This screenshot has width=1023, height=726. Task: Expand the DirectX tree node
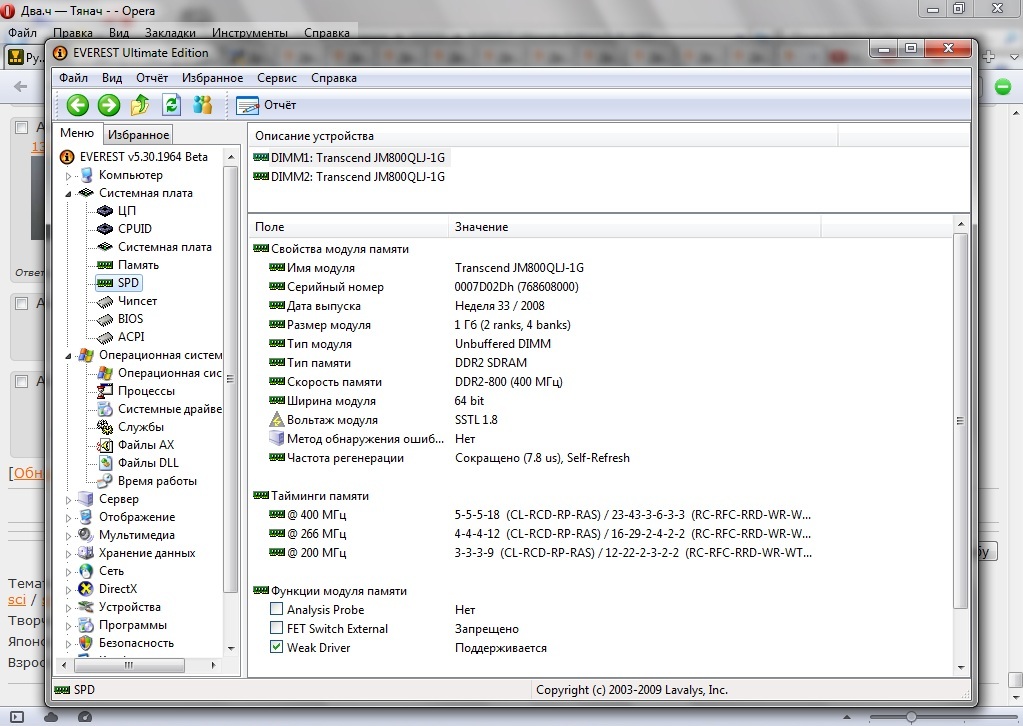pyautogui.click(x=69, y=590)
